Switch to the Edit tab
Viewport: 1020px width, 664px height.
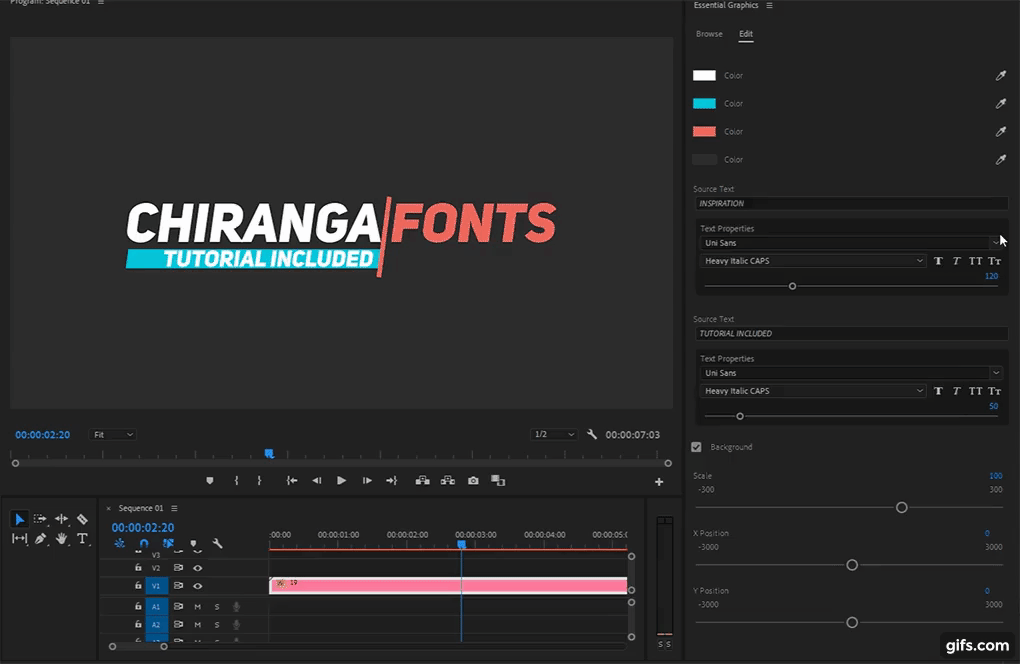click(745, 34)
